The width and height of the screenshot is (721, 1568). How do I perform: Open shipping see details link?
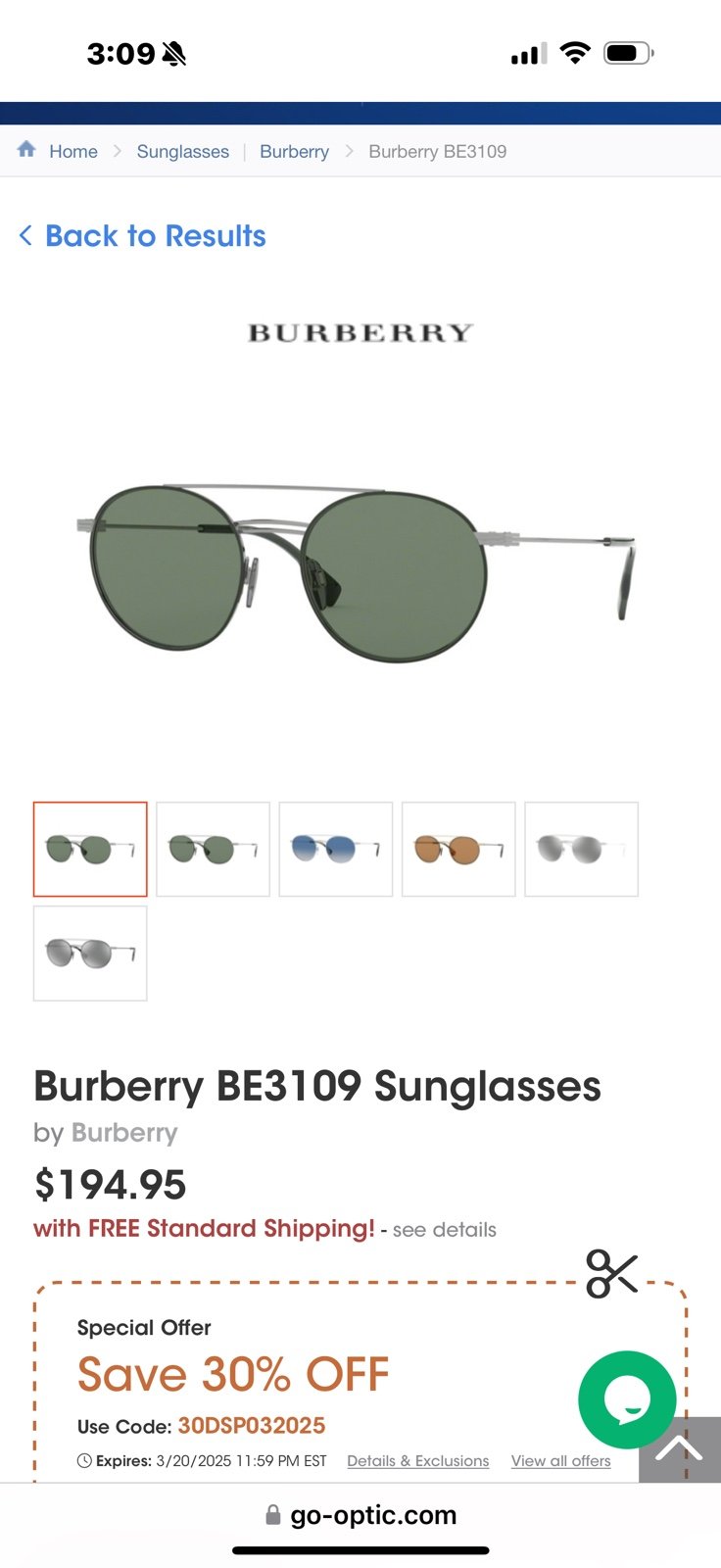[445, 1230]
